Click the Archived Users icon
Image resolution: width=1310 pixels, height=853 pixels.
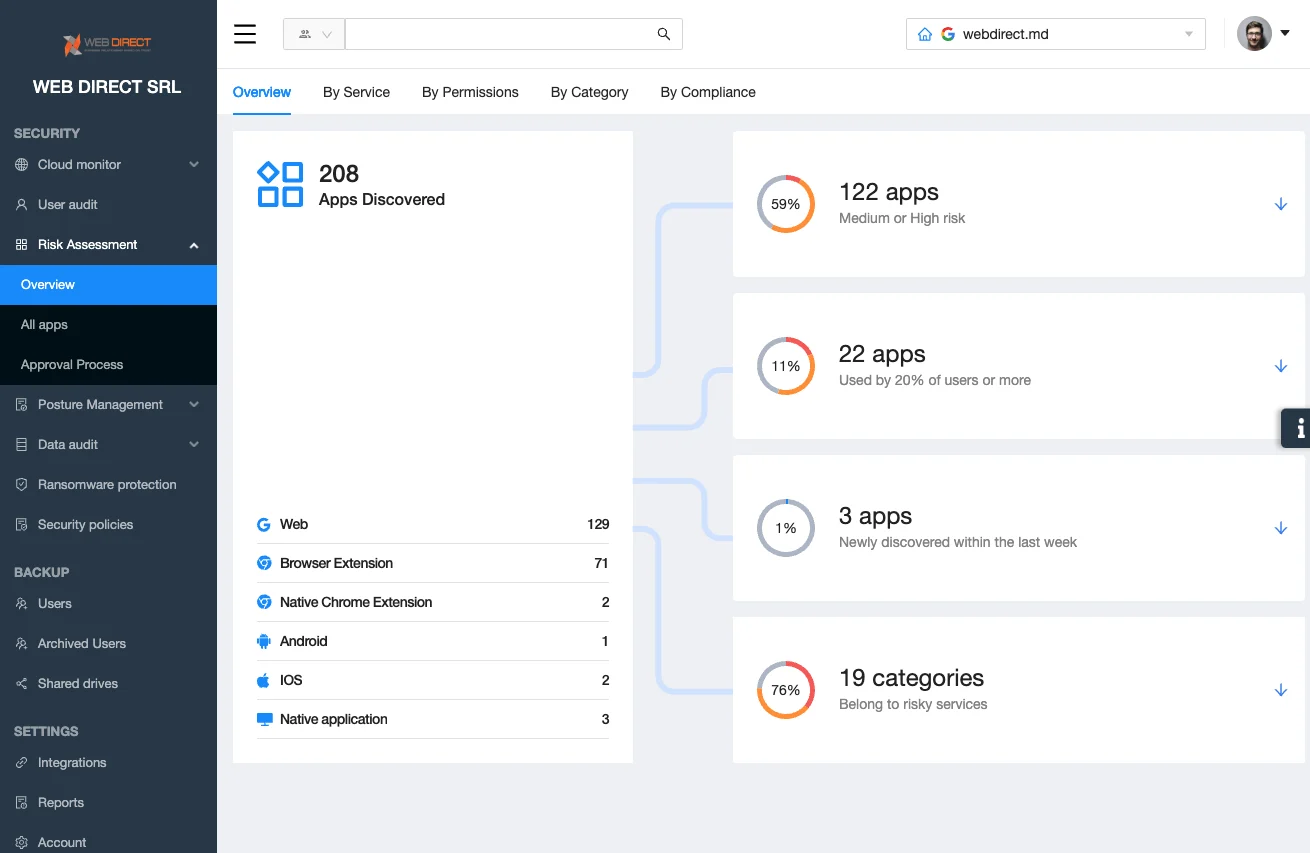tap(22, 644)
